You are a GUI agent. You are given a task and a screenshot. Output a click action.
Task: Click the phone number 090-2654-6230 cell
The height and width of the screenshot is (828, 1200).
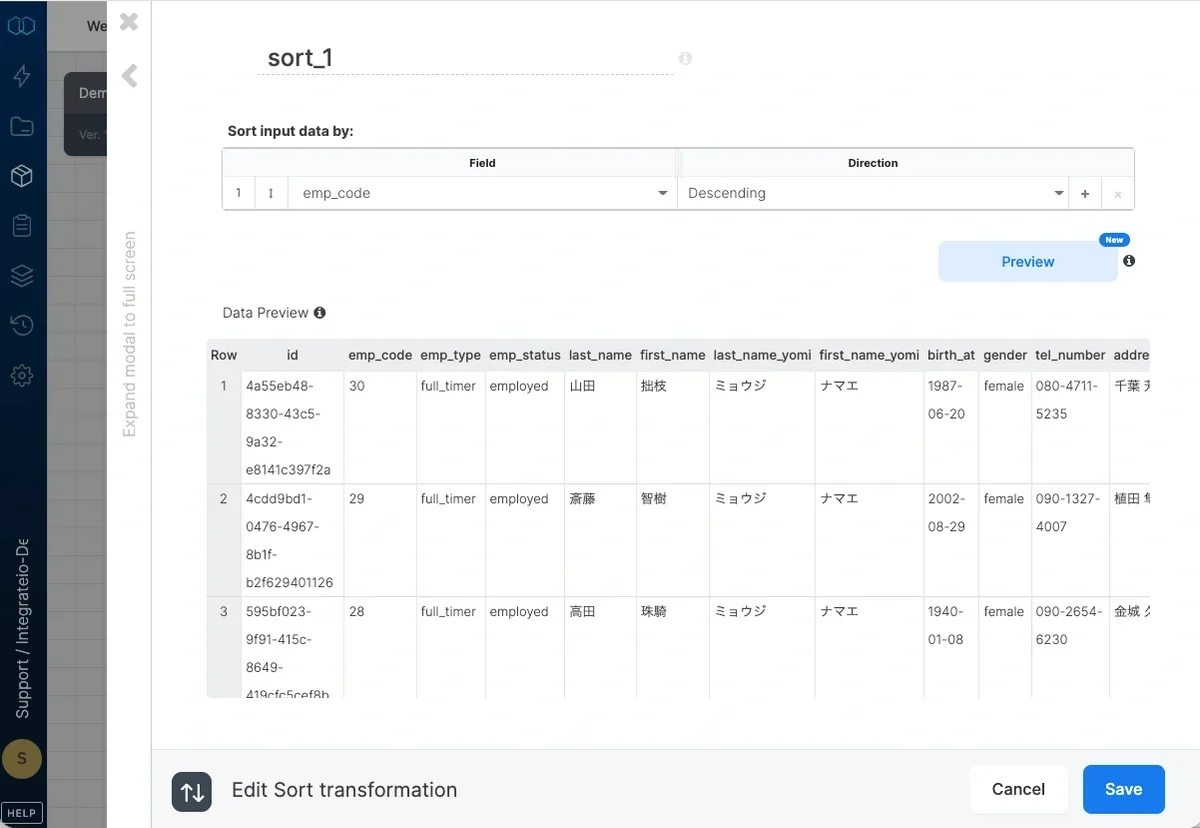tap(1070, 648)
